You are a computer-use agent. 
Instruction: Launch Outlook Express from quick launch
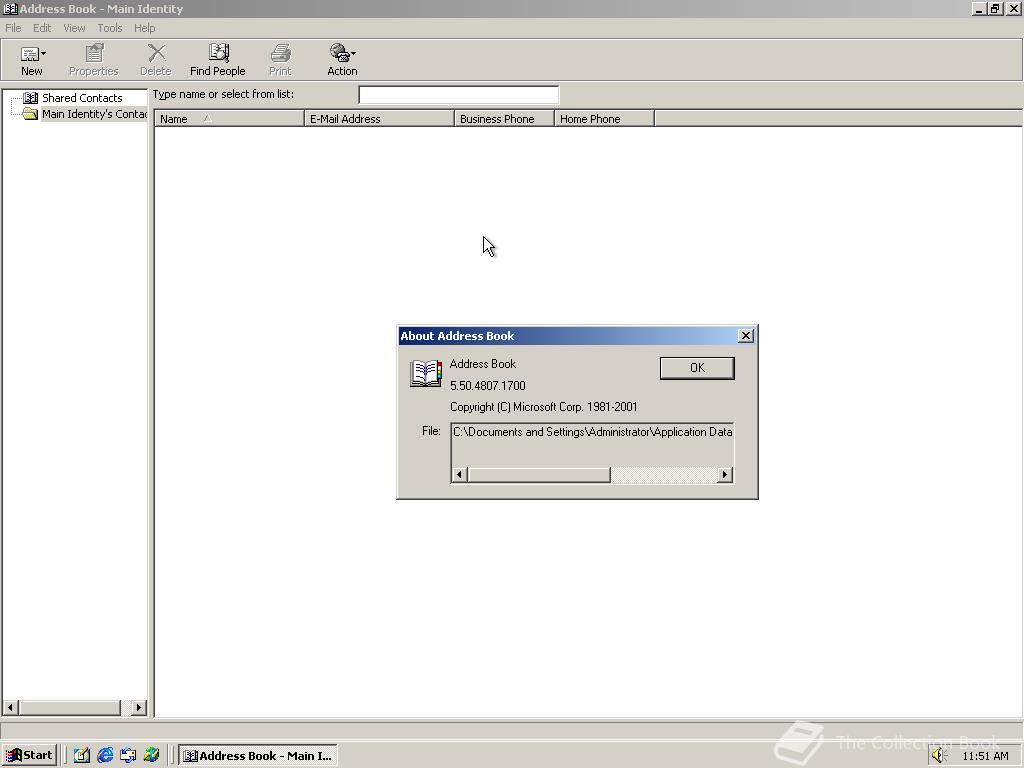[128, 756]
